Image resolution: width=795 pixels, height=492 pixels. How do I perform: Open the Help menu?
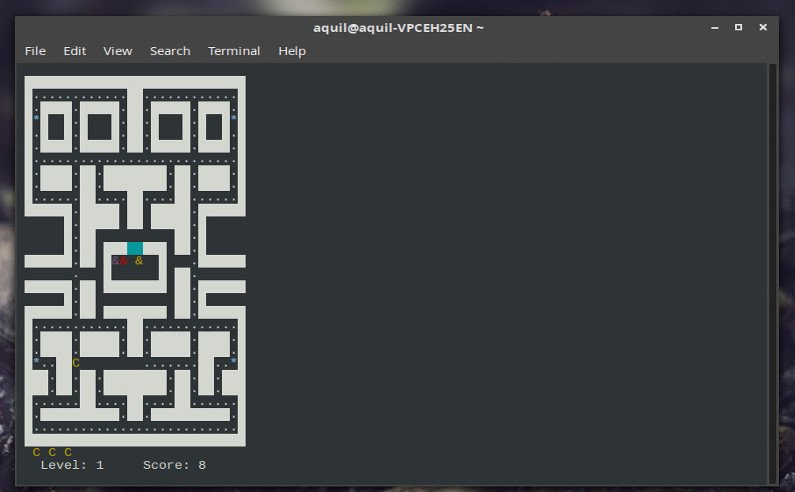tap(292, 51)
